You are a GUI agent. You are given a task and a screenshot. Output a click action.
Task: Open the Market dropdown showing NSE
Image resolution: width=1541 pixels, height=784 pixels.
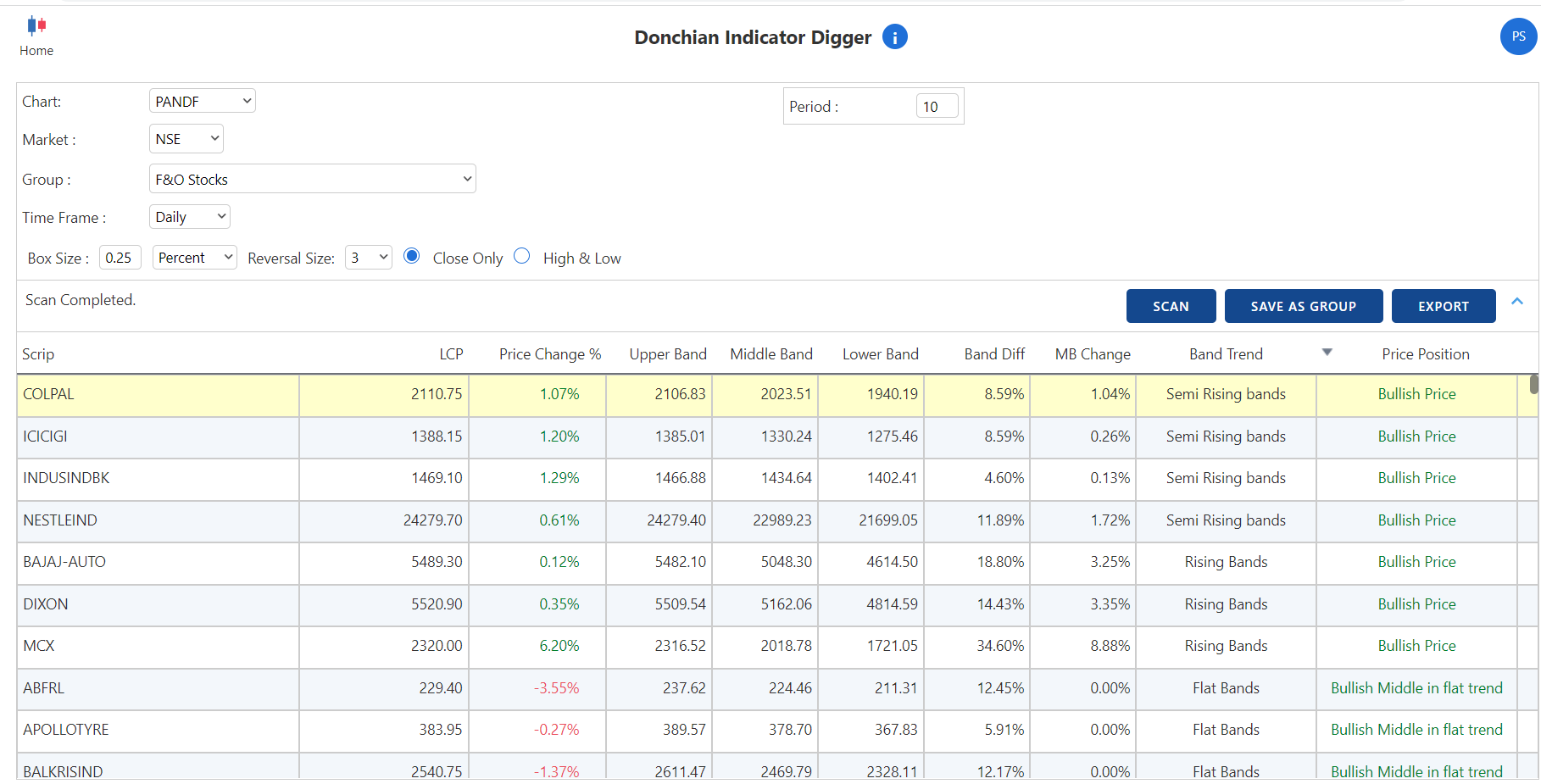(186, 139)
